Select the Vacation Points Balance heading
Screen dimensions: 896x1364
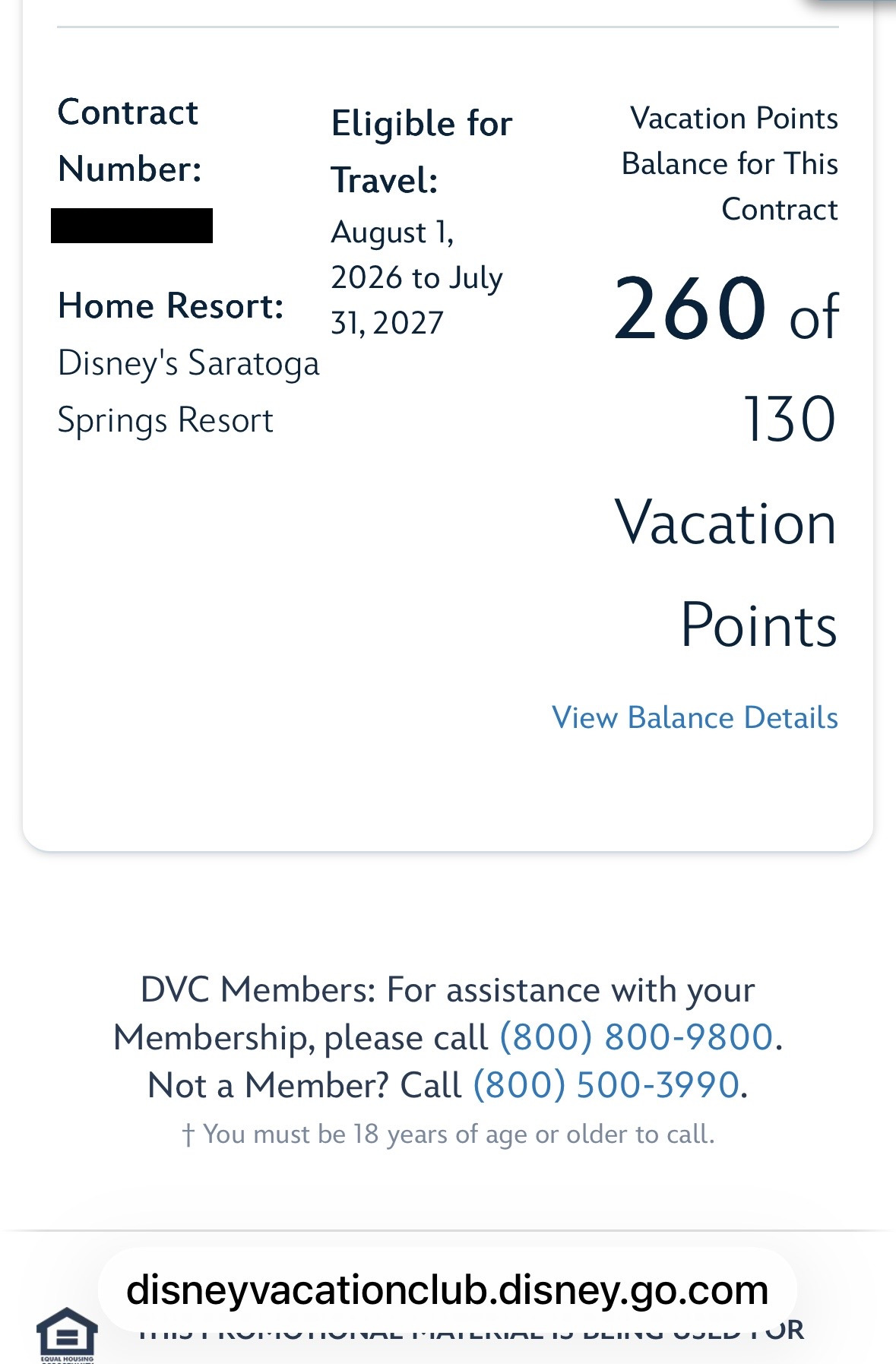click(730, 163)
